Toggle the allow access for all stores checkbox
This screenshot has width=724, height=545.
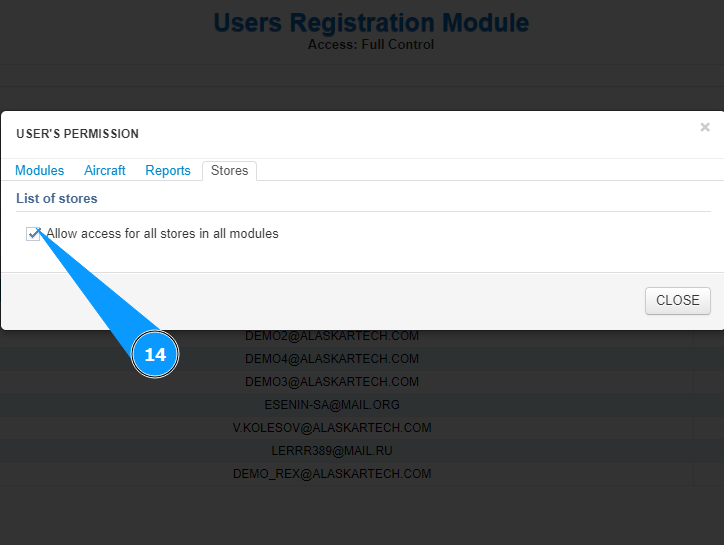tap(33, 234)
